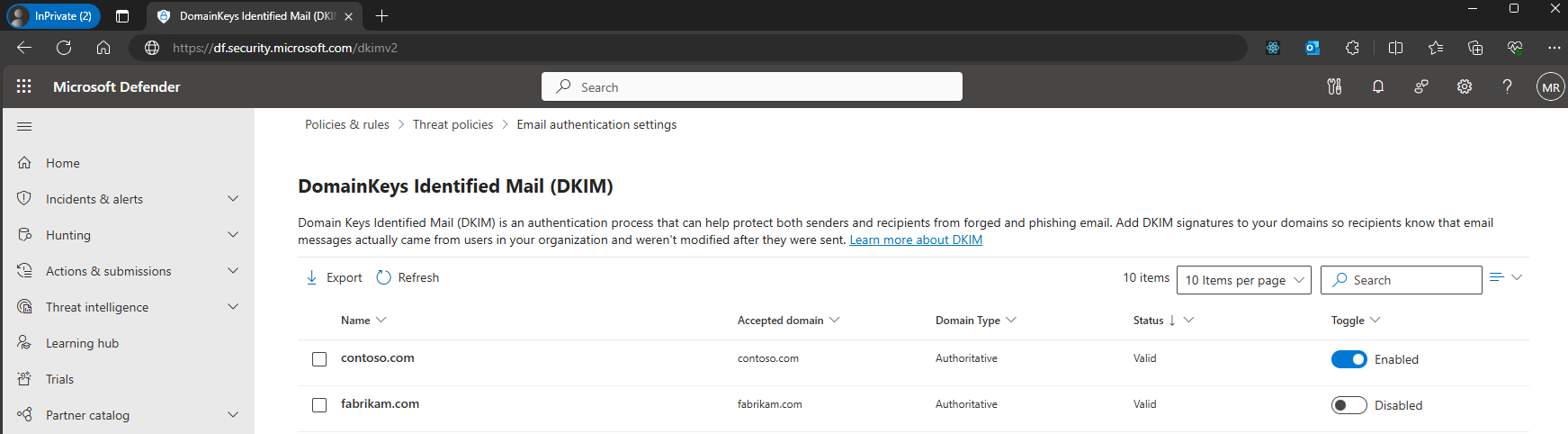Refresh the DKIM domain list
The height and width of the screenshot is (434, 1568).
[x=408, y=277]
